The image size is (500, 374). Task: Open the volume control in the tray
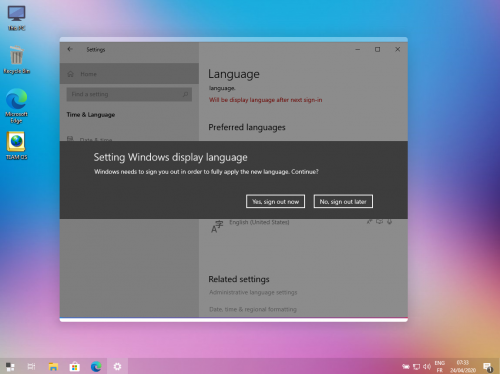[427, 367]
